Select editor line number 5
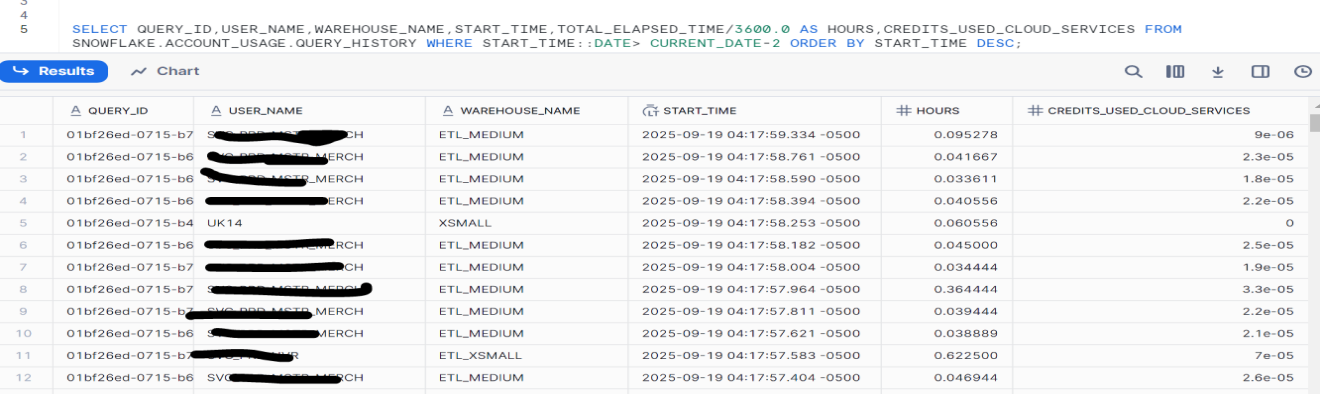The height and width of the screenshot is (394, 1320). tap(24, 29)
